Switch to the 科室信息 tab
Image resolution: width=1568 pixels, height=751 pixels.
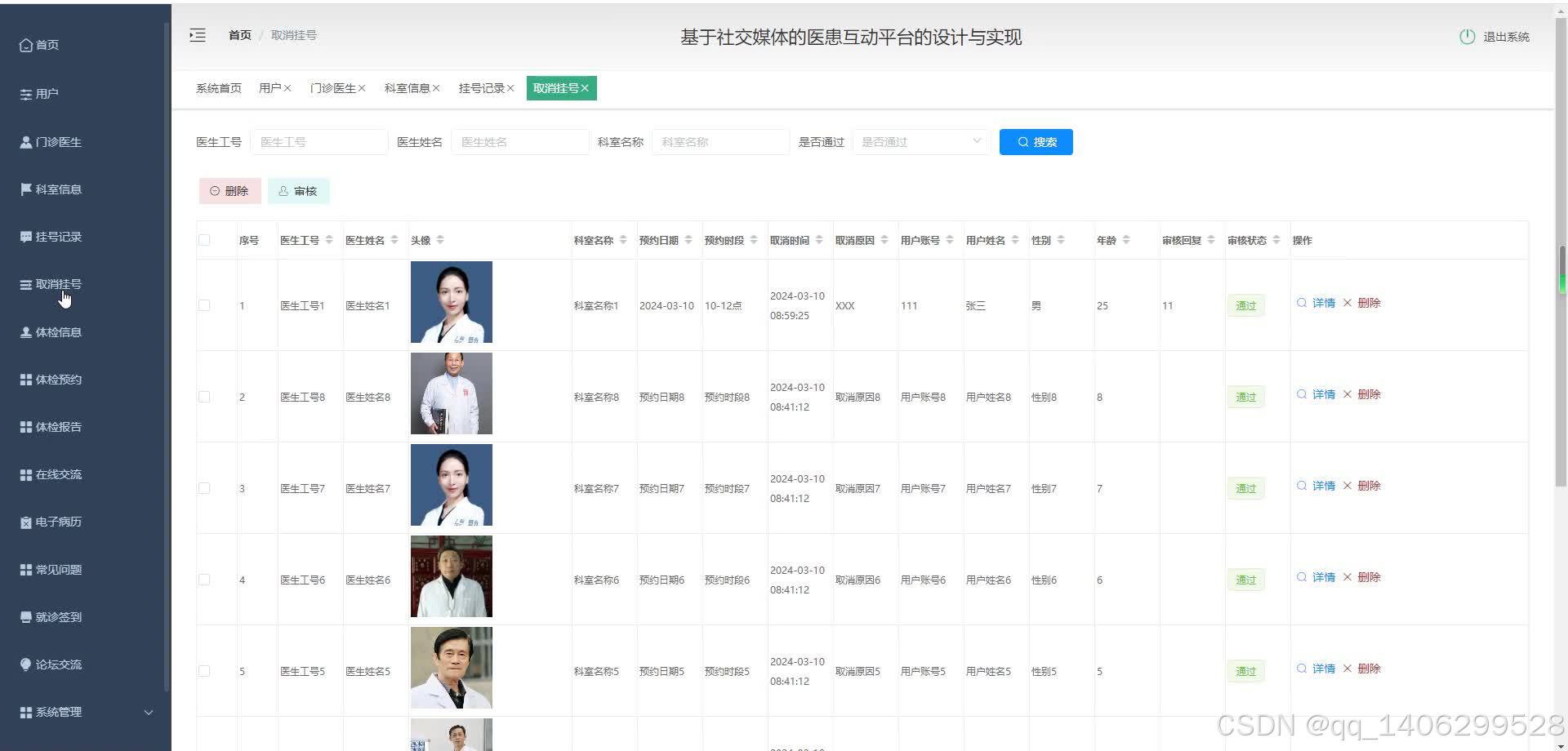pyautogui.click(x=407, y=88)
